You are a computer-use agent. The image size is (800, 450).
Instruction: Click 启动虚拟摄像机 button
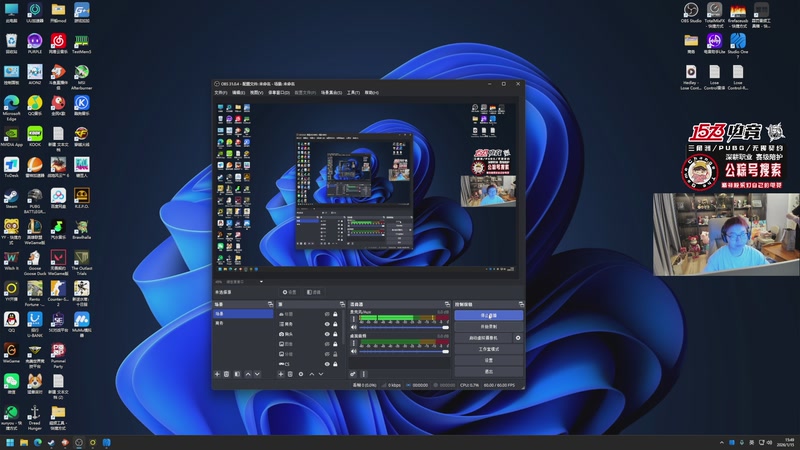[483, 338]
